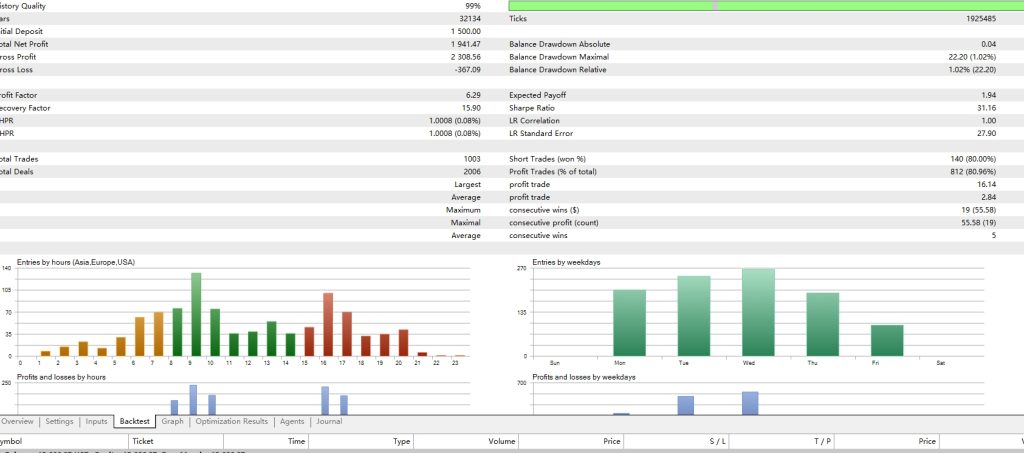The image size is (1024, 453).
Task: Click hour 16 bar in Entries by hours
Action: pos(328,325)
